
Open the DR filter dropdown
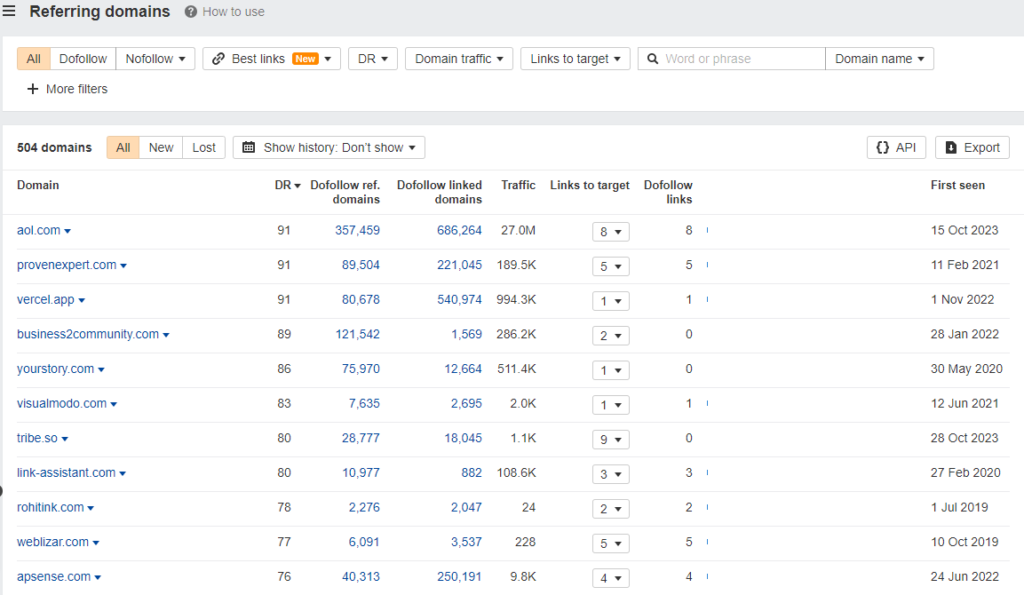[x=372, y=58]
